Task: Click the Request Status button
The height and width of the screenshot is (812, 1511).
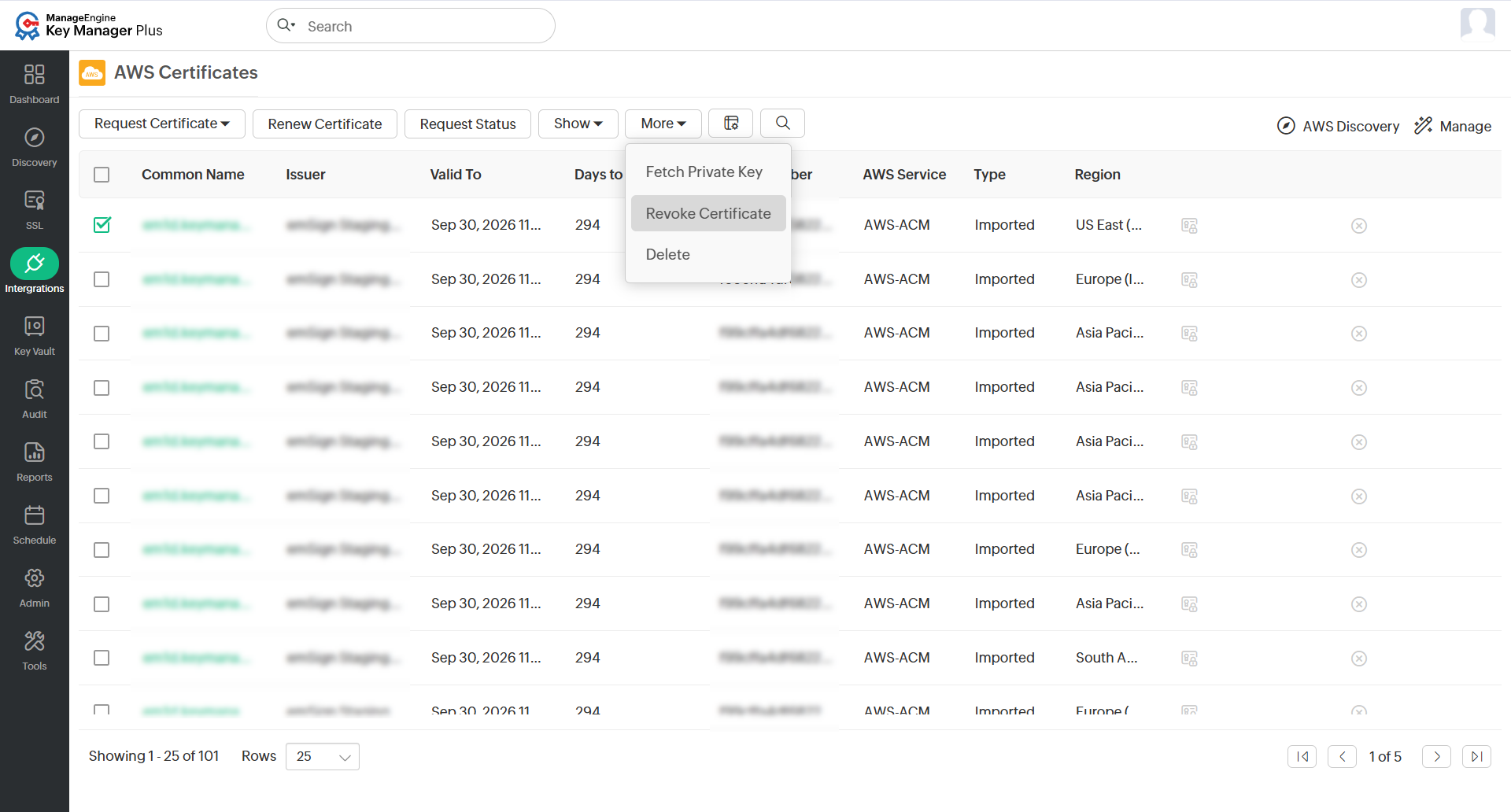Action: point(468,124)
